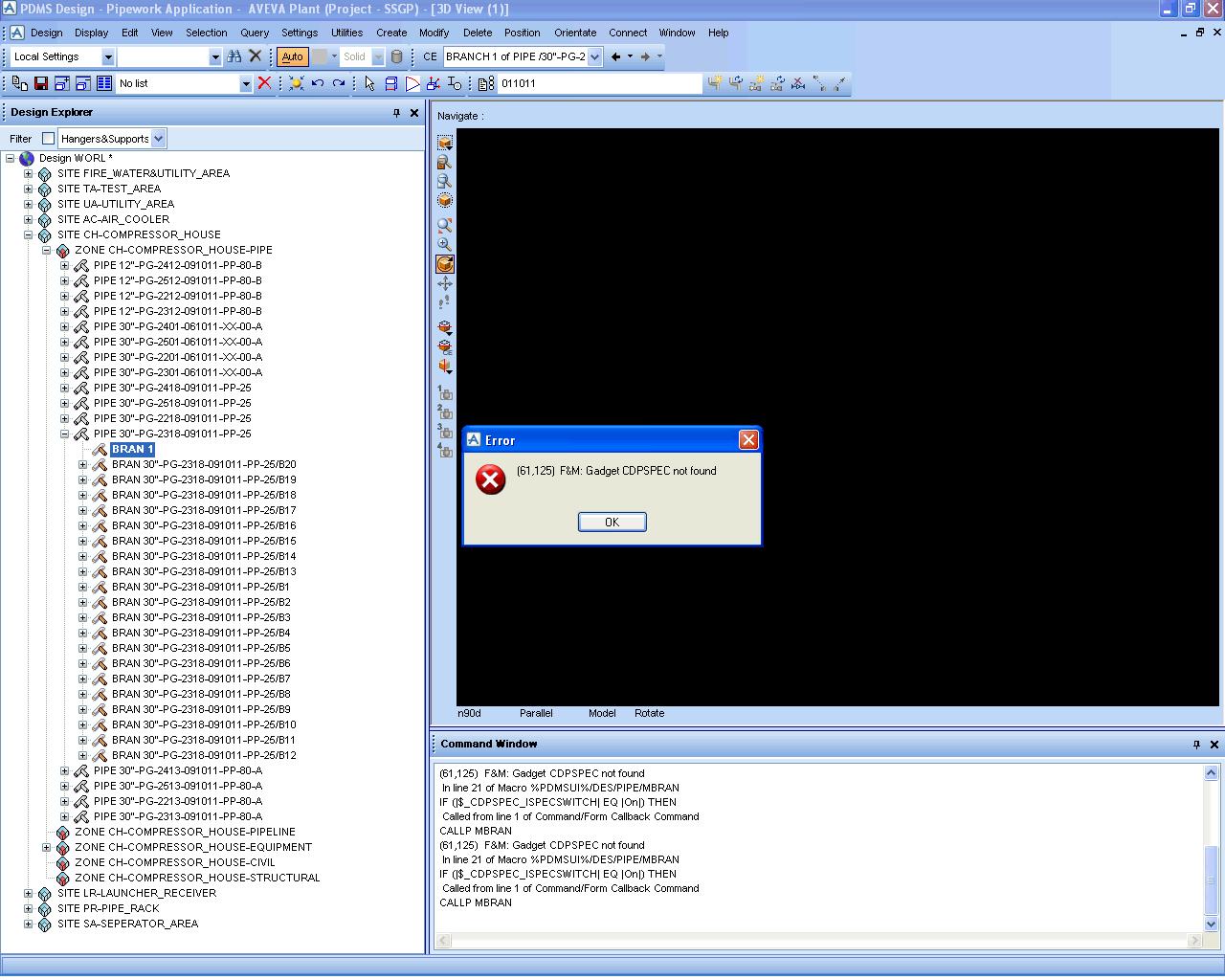Image resolution: width=1225 pixels, height=980 pixels.
Task: Close the Command Window panel
Action: pos(1214,744)
